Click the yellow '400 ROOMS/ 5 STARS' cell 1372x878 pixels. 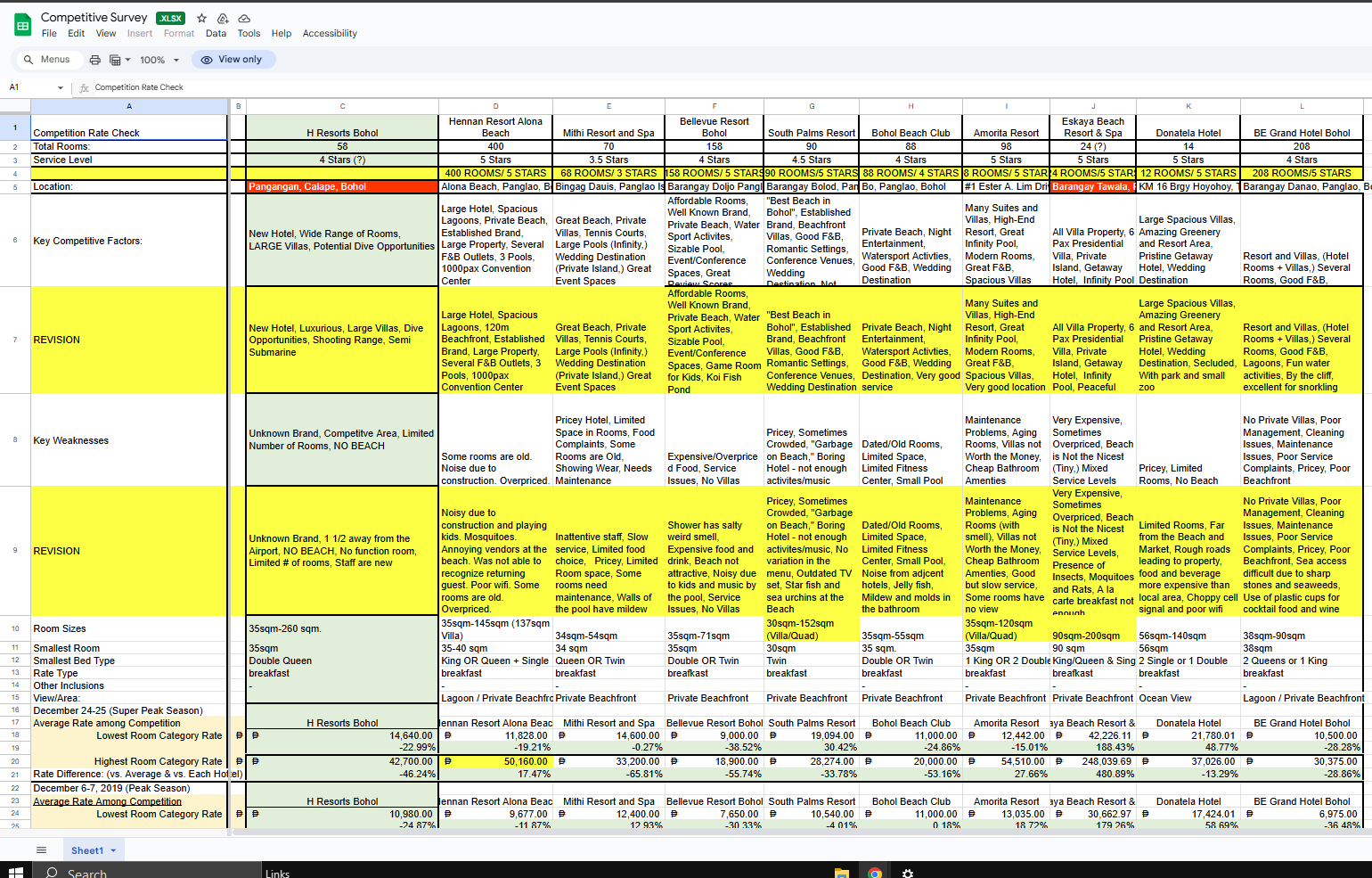(495, 173)
